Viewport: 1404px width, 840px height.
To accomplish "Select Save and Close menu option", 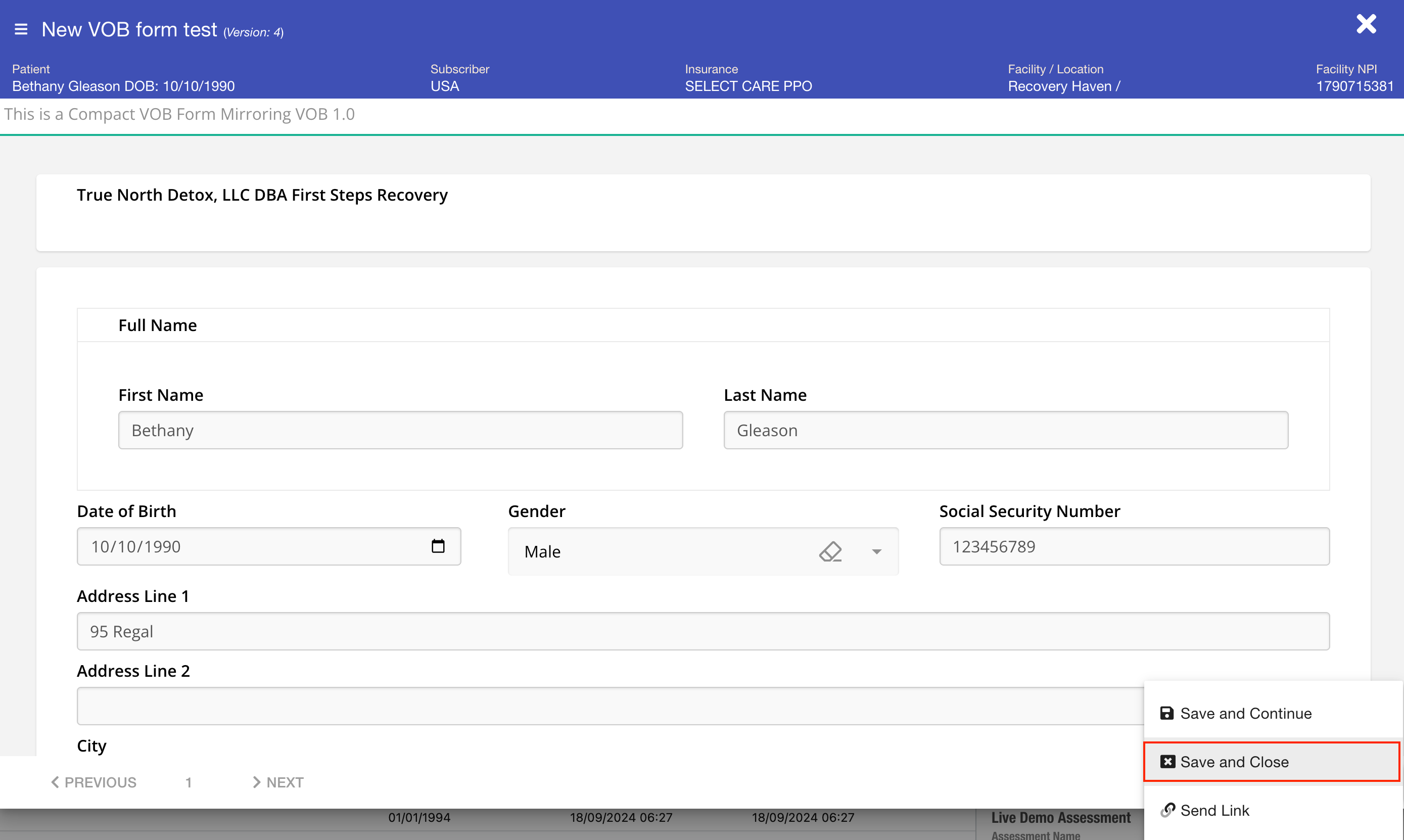I will [1234, 762].
